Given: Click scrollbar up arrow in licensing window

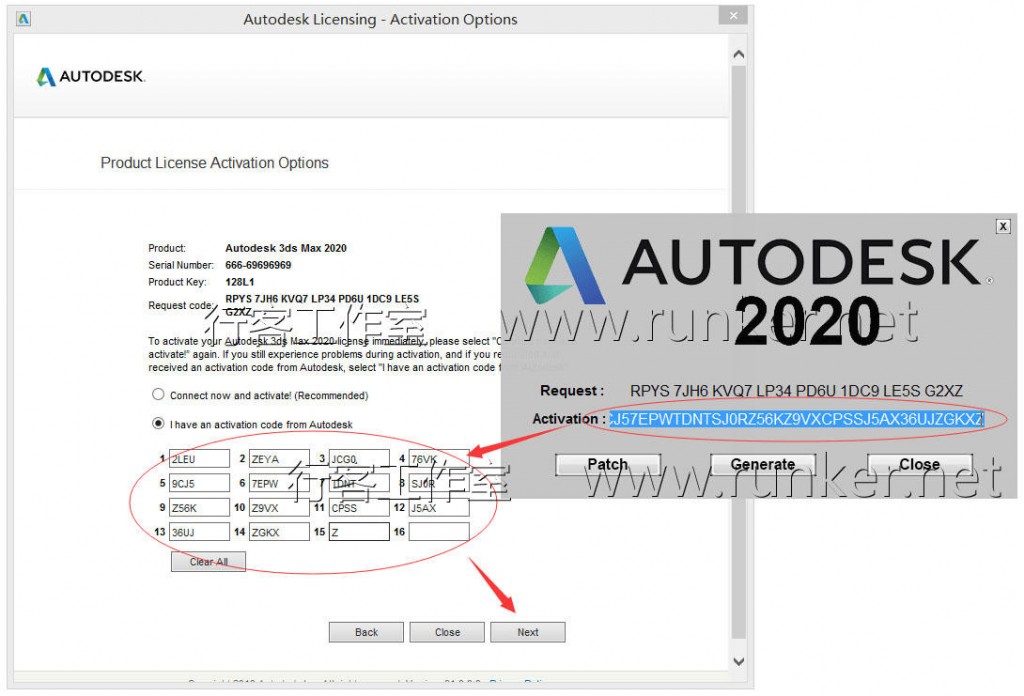Looking at the screenshot, I should point(739,54).
